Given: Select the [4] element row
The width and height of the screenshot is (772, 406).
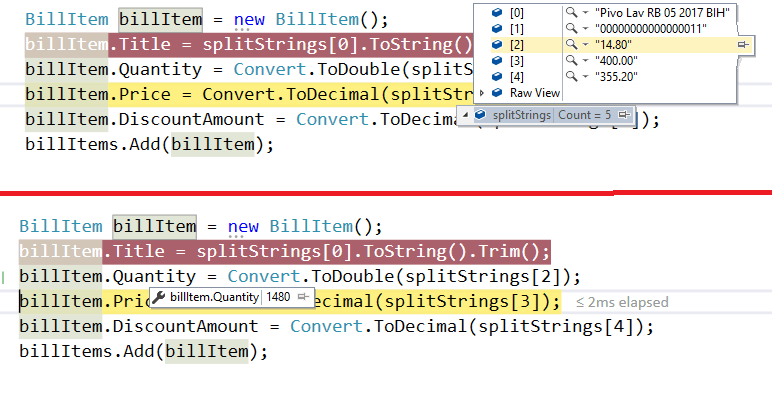Looking at the screenshot, I should tap(516, 77).
